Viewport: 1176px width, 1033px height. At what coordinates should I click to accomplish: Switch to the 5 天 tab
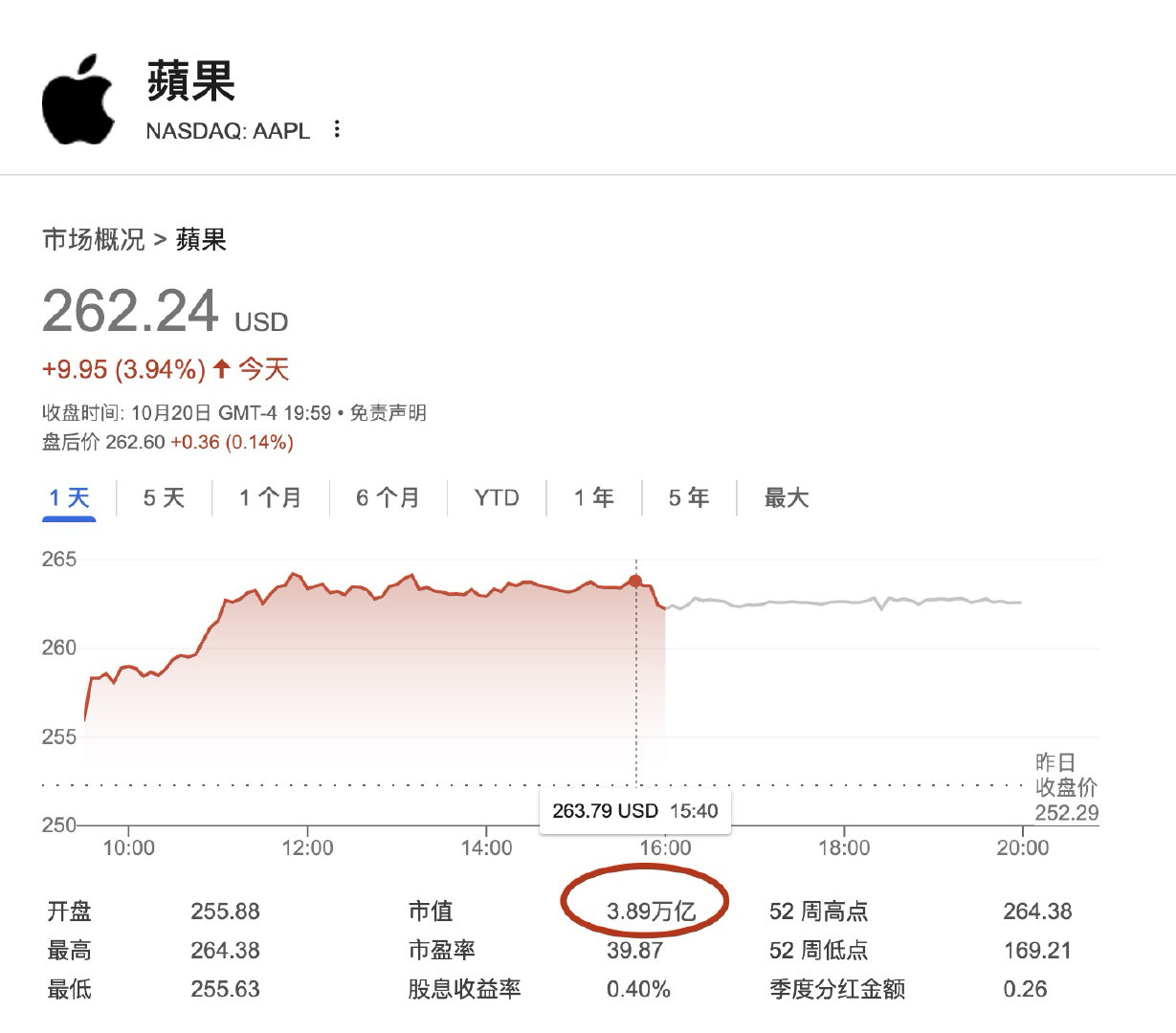click(x=164, y=497)
